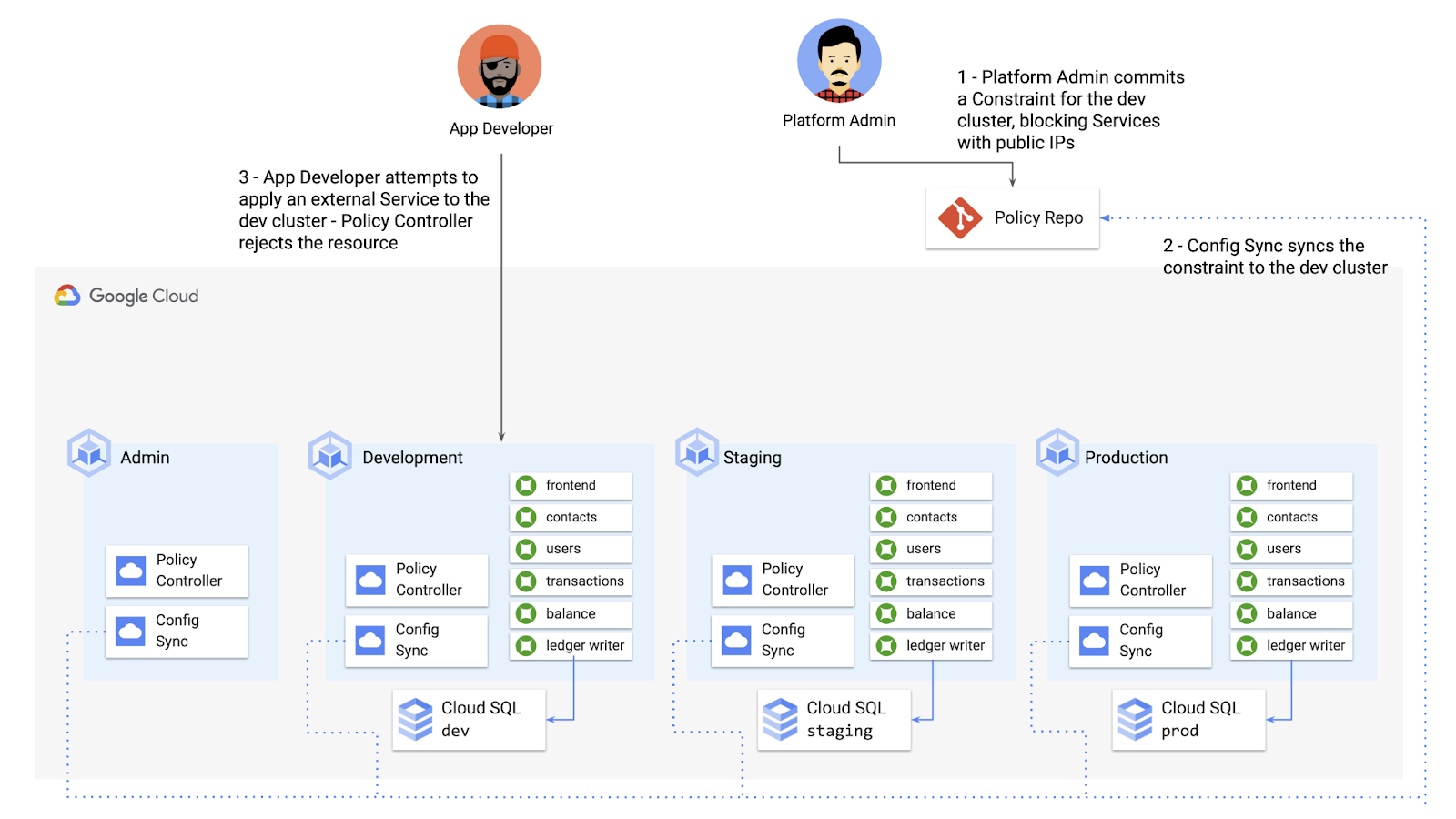The image size is (1456, 819).
Task: Click Admin Policy Controller label
Action: tap(188, 571)
